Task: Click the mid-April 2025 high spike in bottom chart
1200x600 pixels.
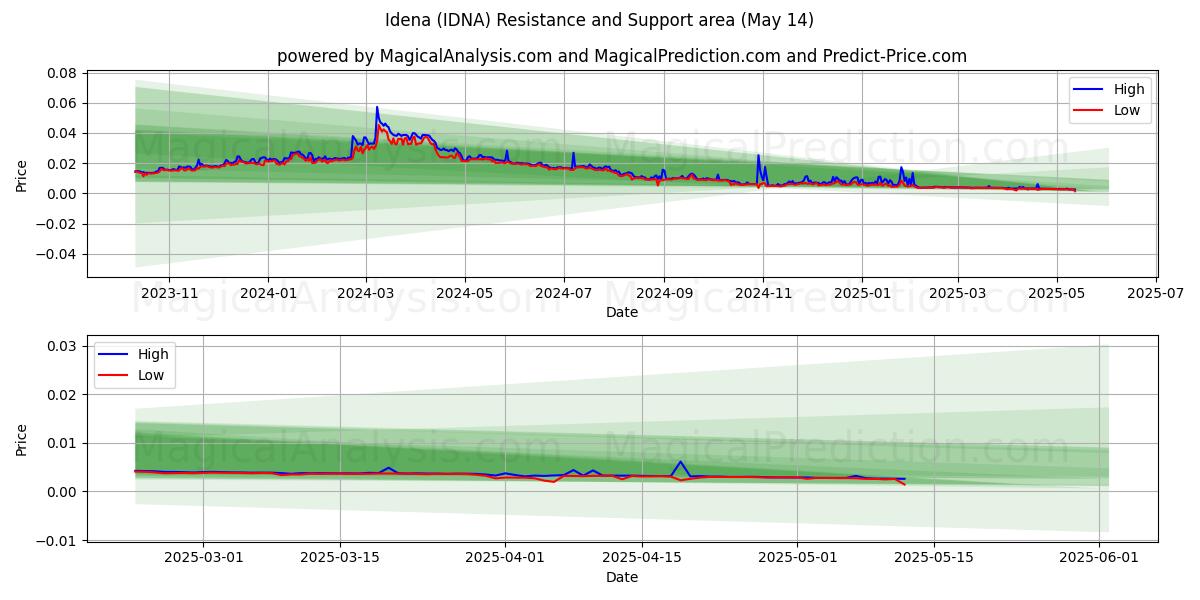Action: tap(680, 462)
